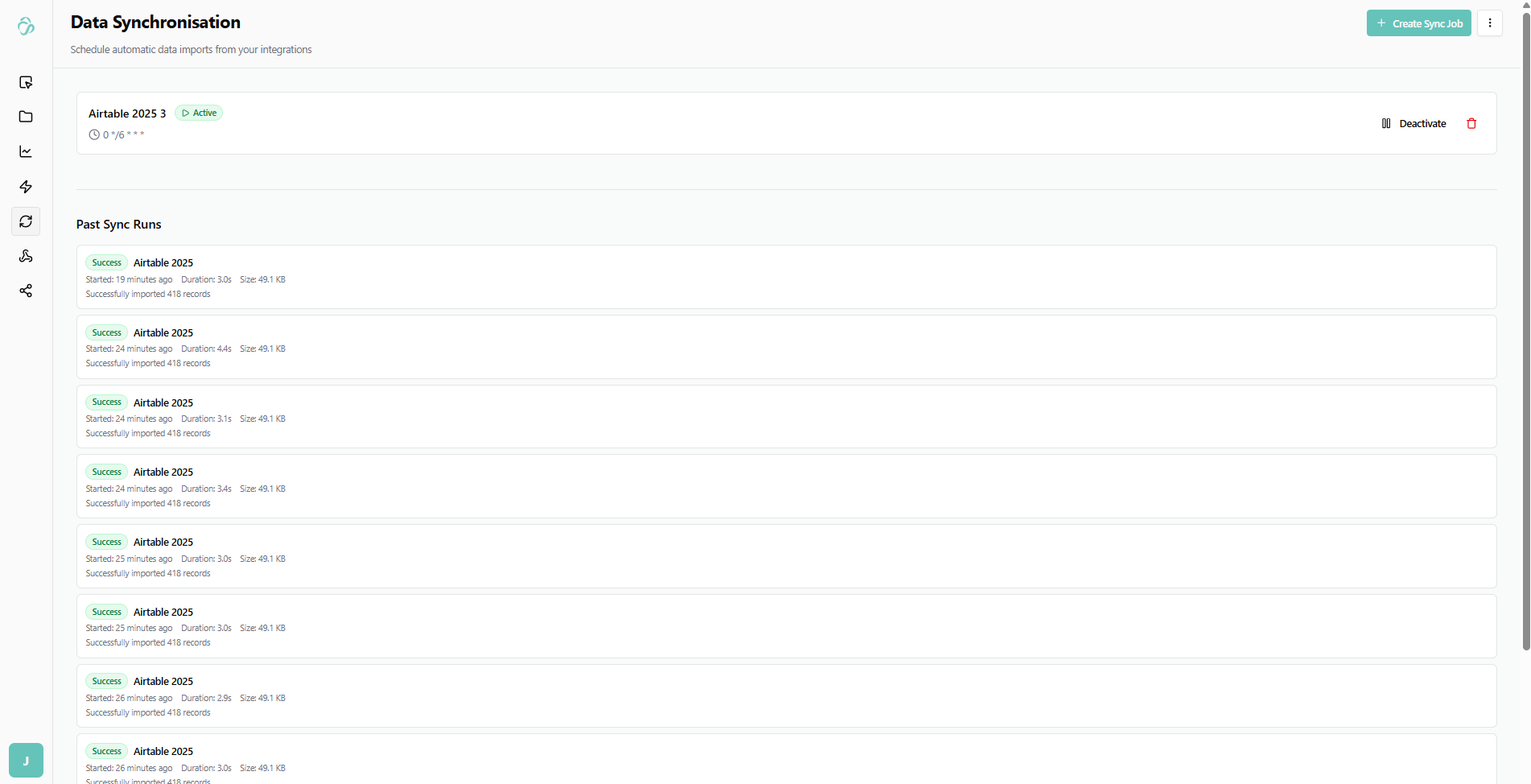Viewport: 1531px width, 784px height.
Task: Open the cursor-selection icon in sidebar
Action: tap(26, 82)
